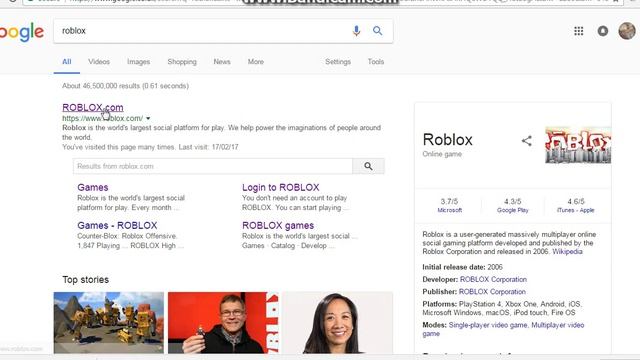Open Developer ROBLOX Corporation link
The height and width of the screenshot is (360, 640).
(493, 279)
